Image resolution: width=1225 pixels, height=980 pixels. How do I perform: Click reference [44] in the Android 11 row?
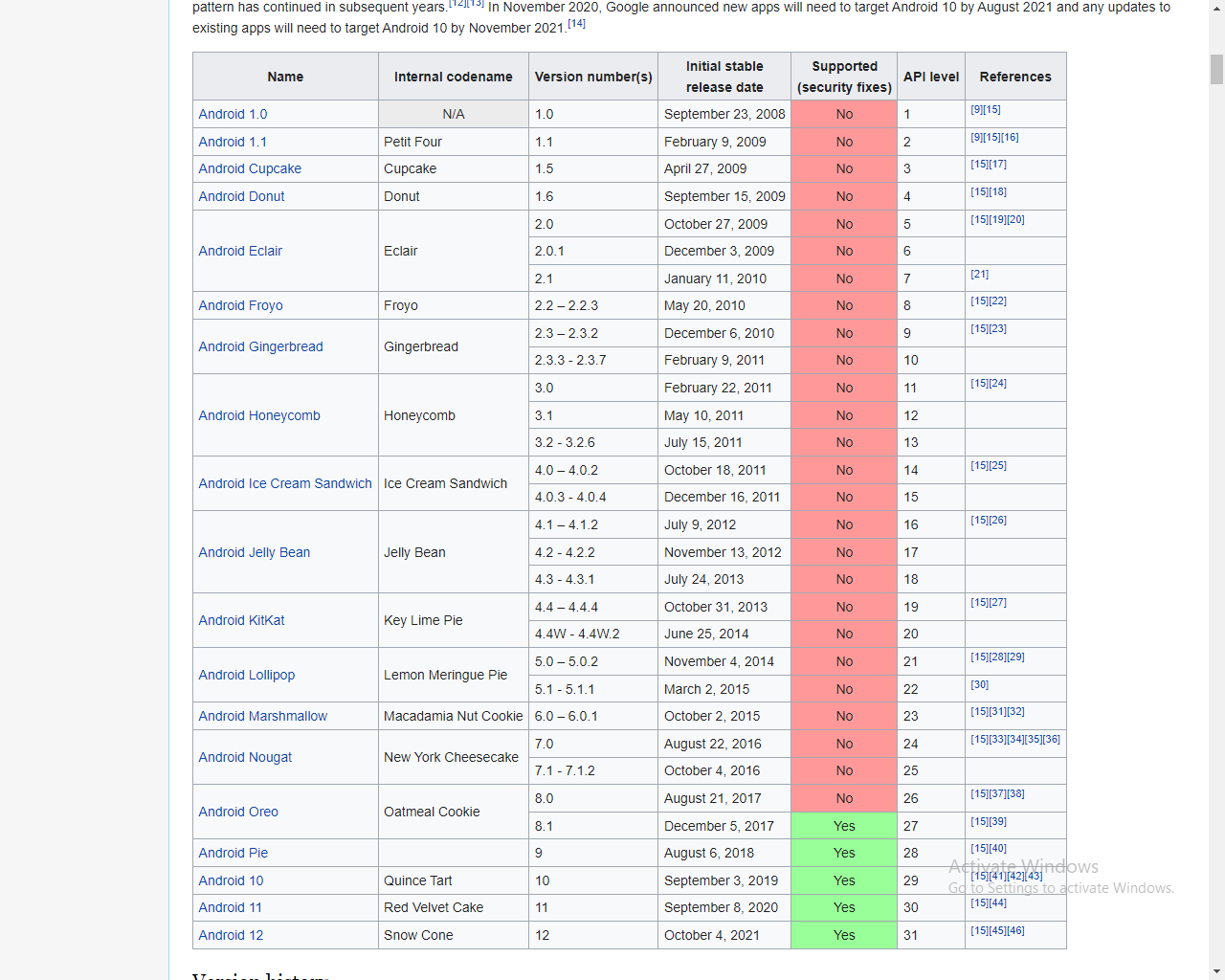(x=997, y=902)
